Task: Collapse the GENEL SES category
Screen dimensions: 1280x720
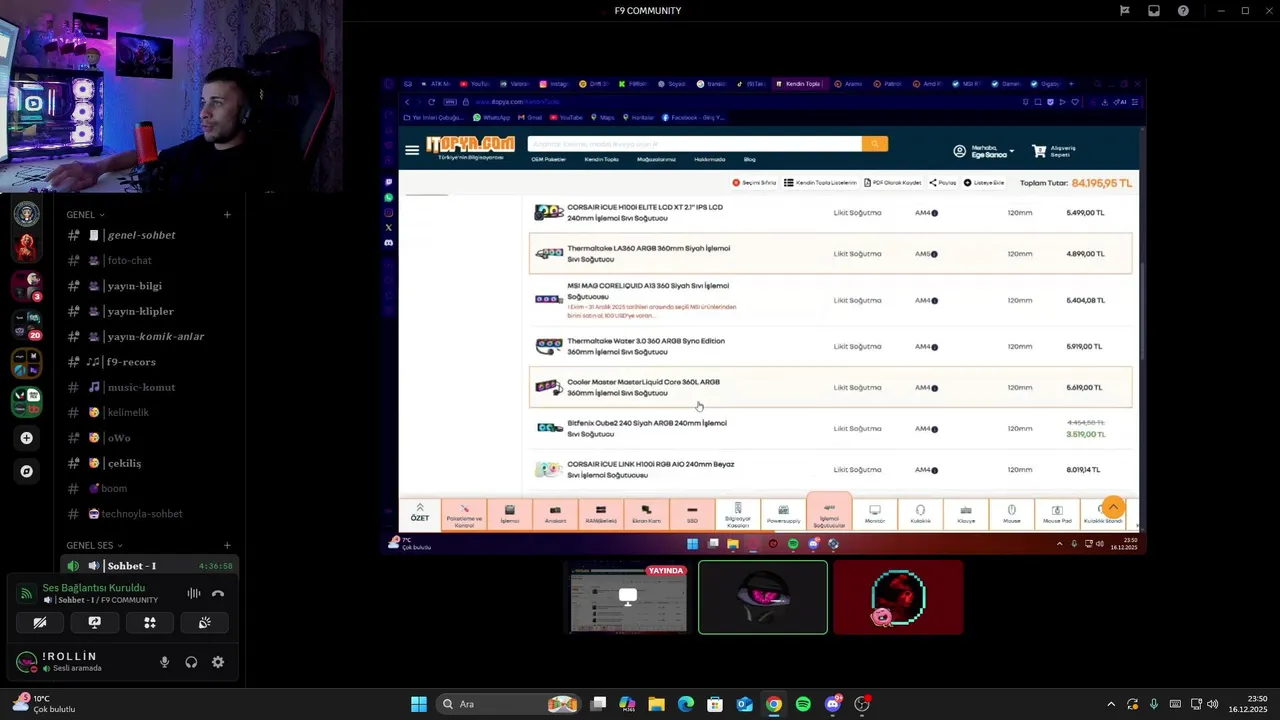Action: coord(94,545)
